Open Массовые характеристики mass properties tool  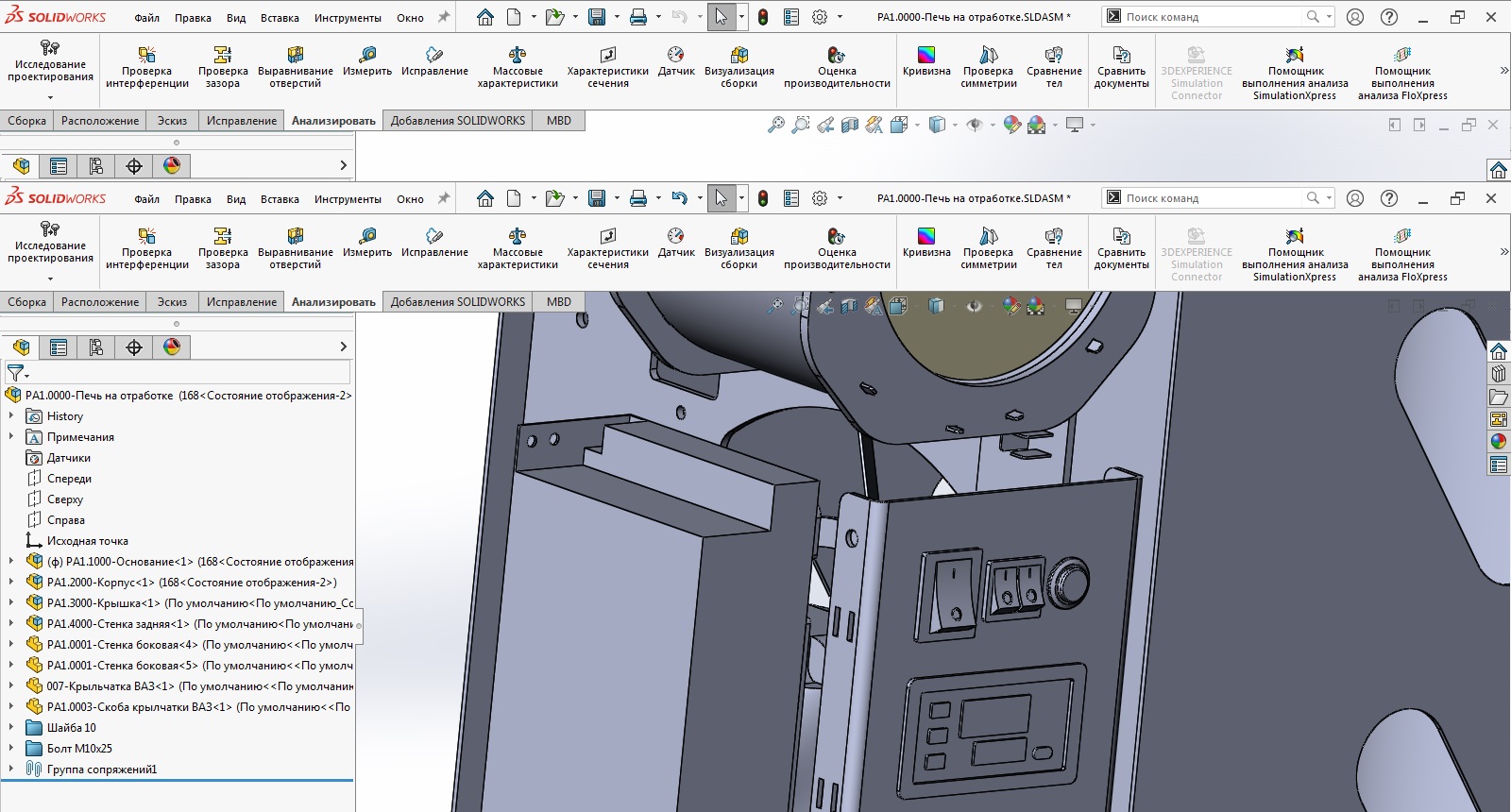coord(518,248)
